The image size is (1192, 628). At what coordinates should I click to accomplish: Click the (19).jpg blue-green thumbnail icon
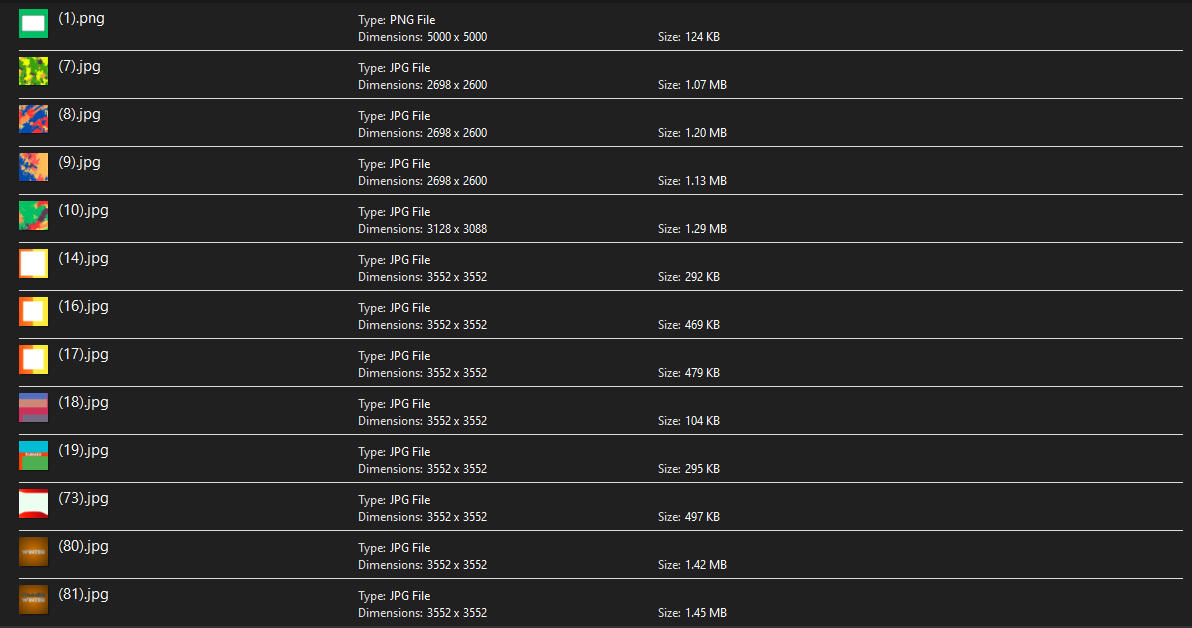(33, 455)
